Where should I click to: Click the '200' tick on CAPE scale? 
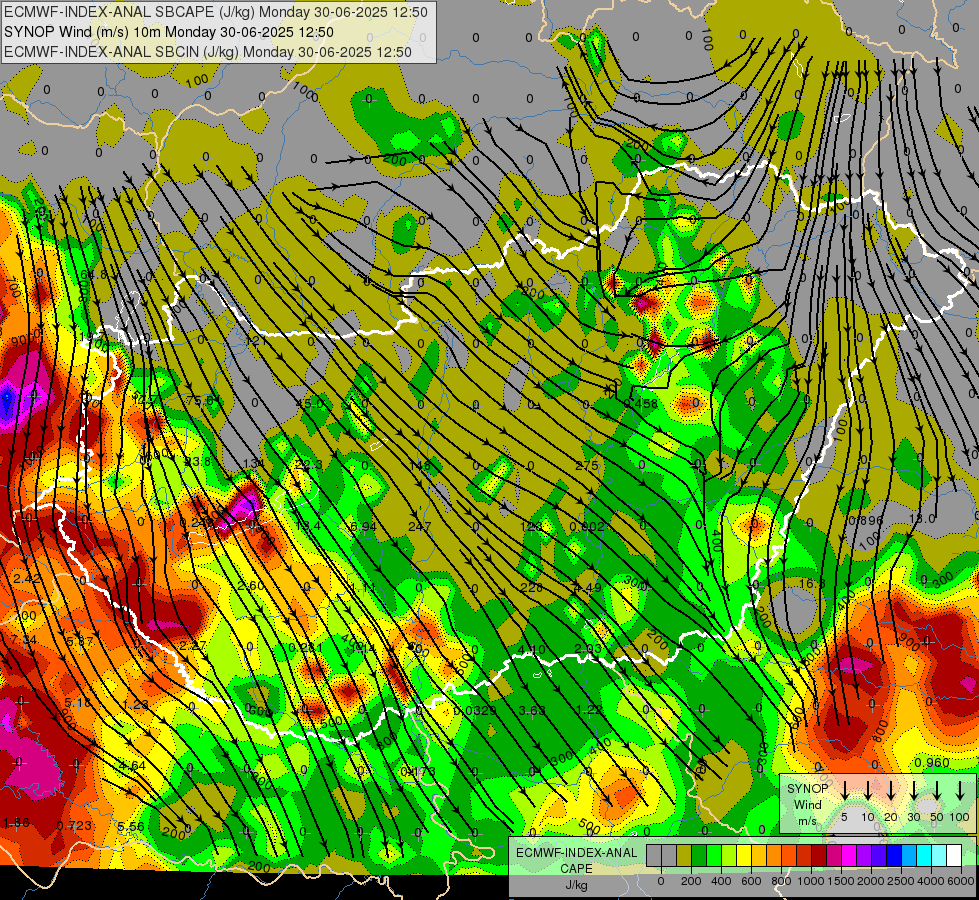(691, 881)
